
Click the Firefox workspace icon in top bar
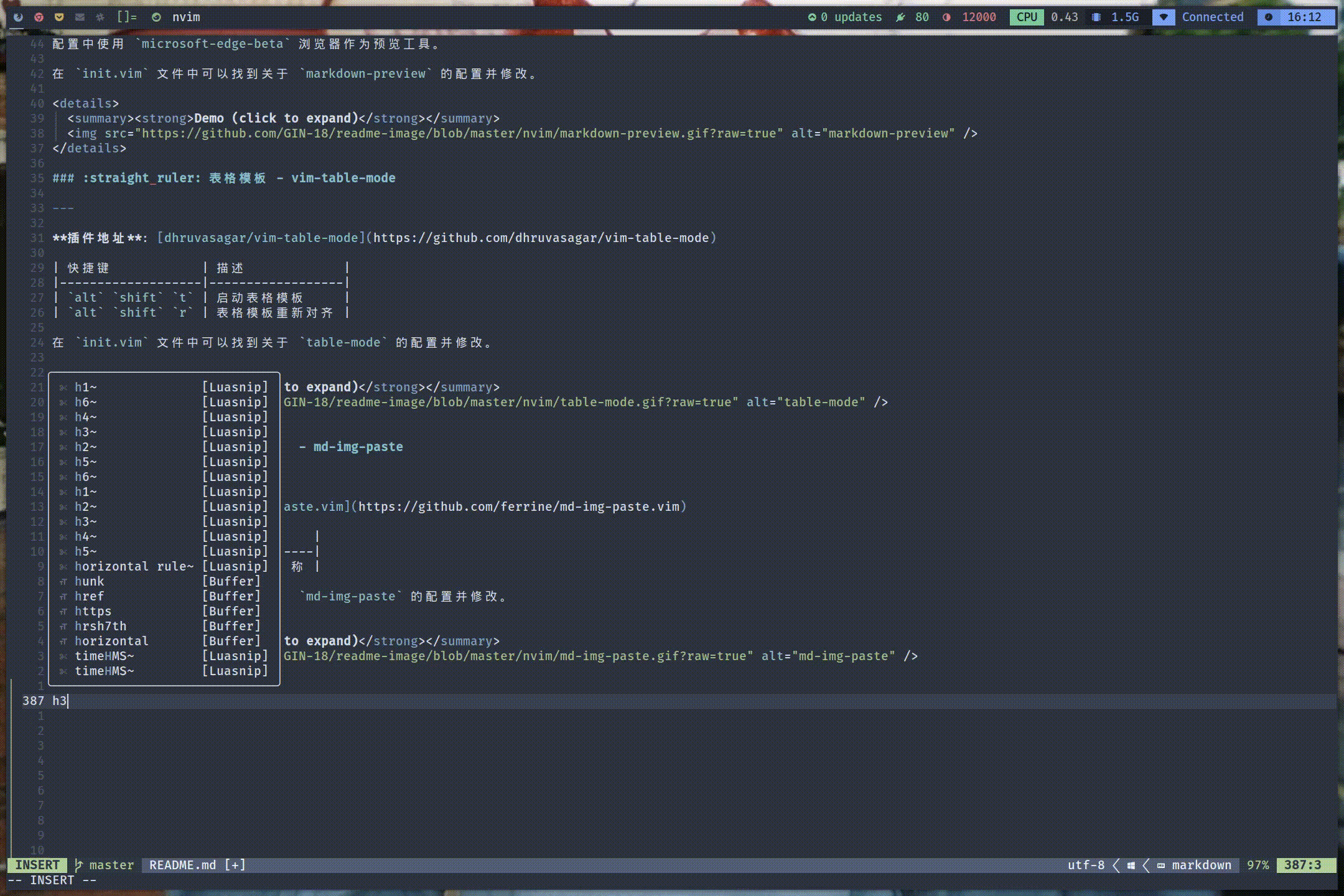pos(18,17)
